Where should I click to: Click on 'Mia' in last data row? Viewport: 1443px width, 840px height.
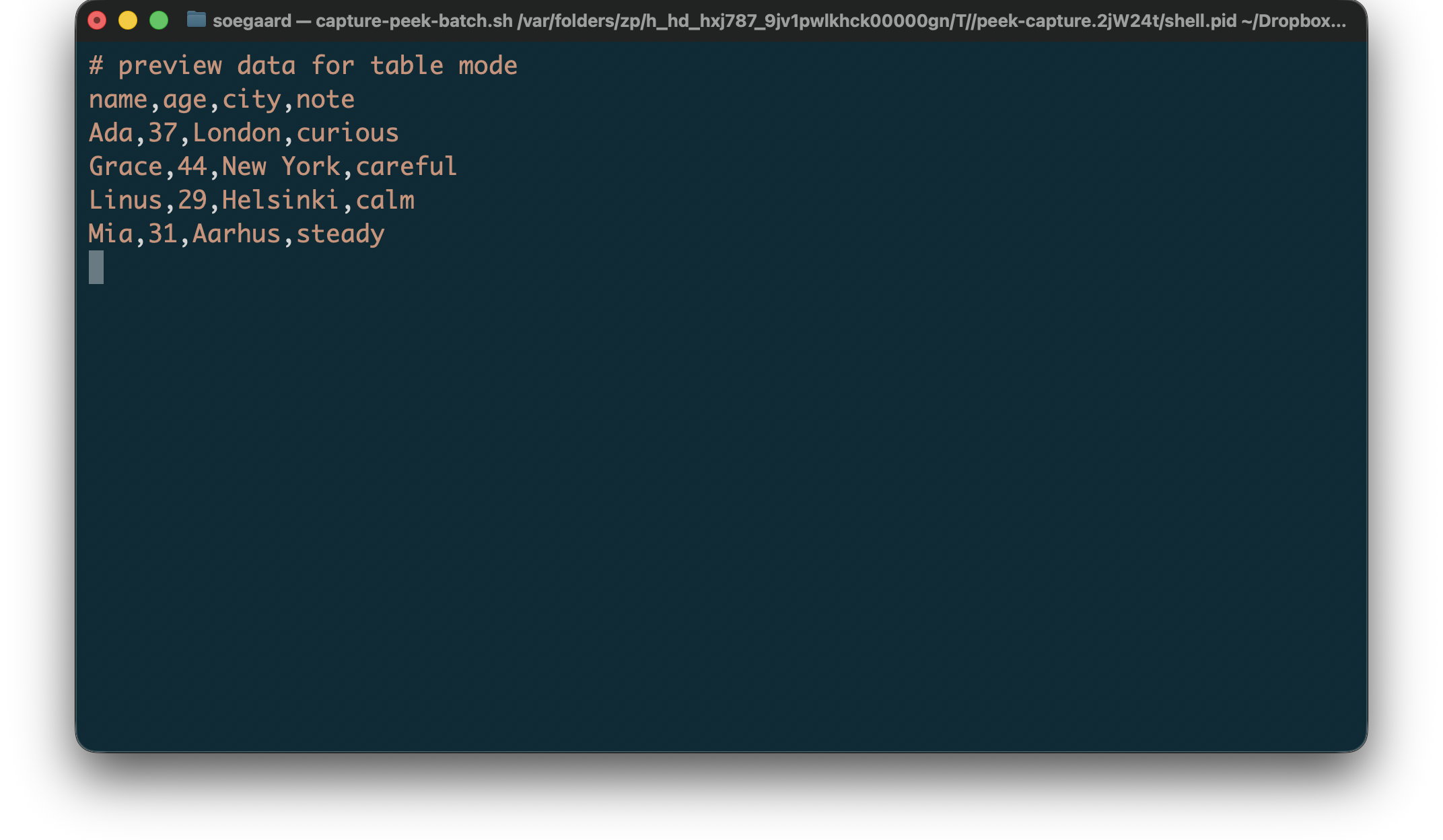point(111,234)
